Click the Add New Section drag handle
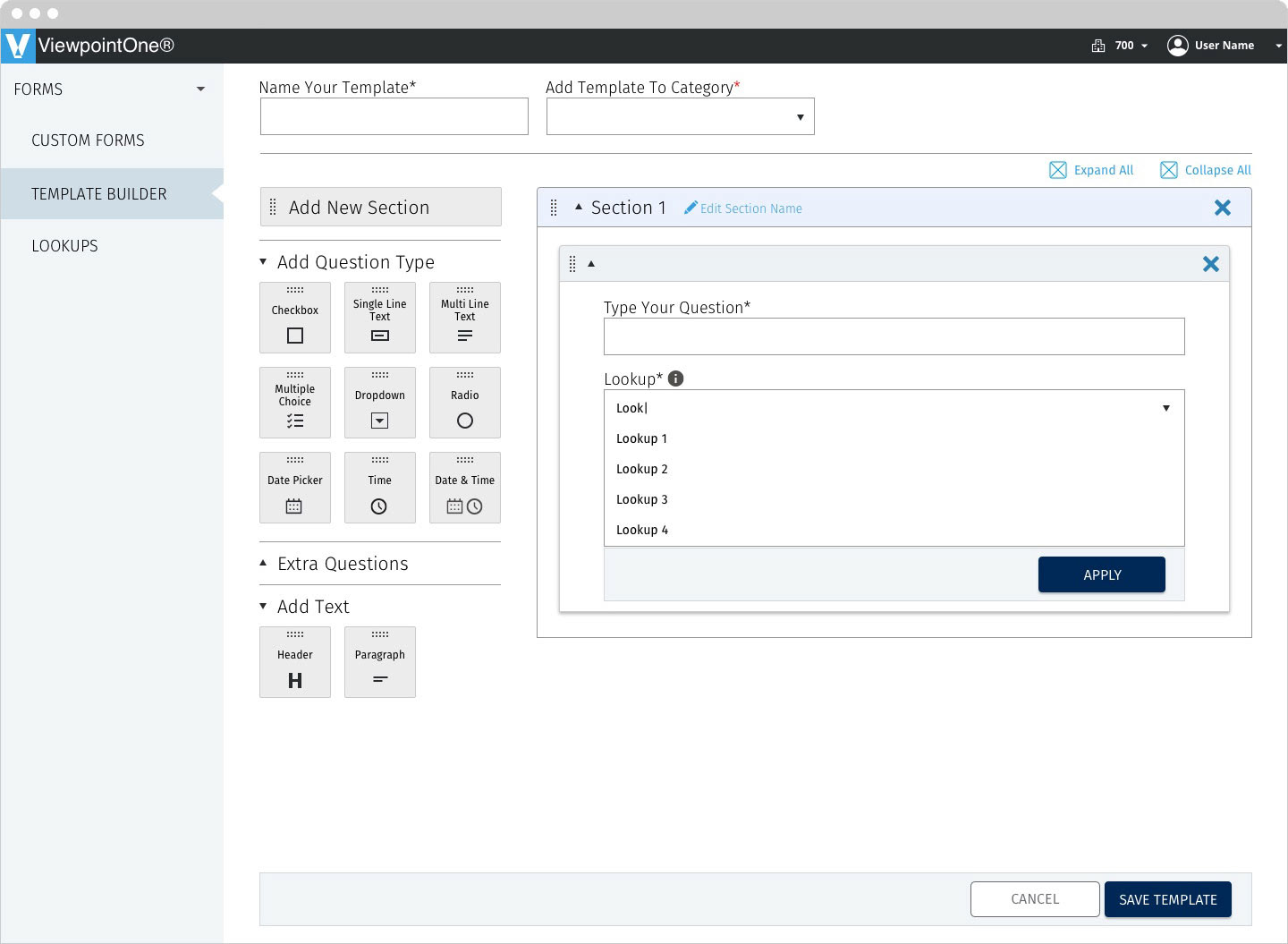Screen dimensions: 1288x944 (273, 208)
